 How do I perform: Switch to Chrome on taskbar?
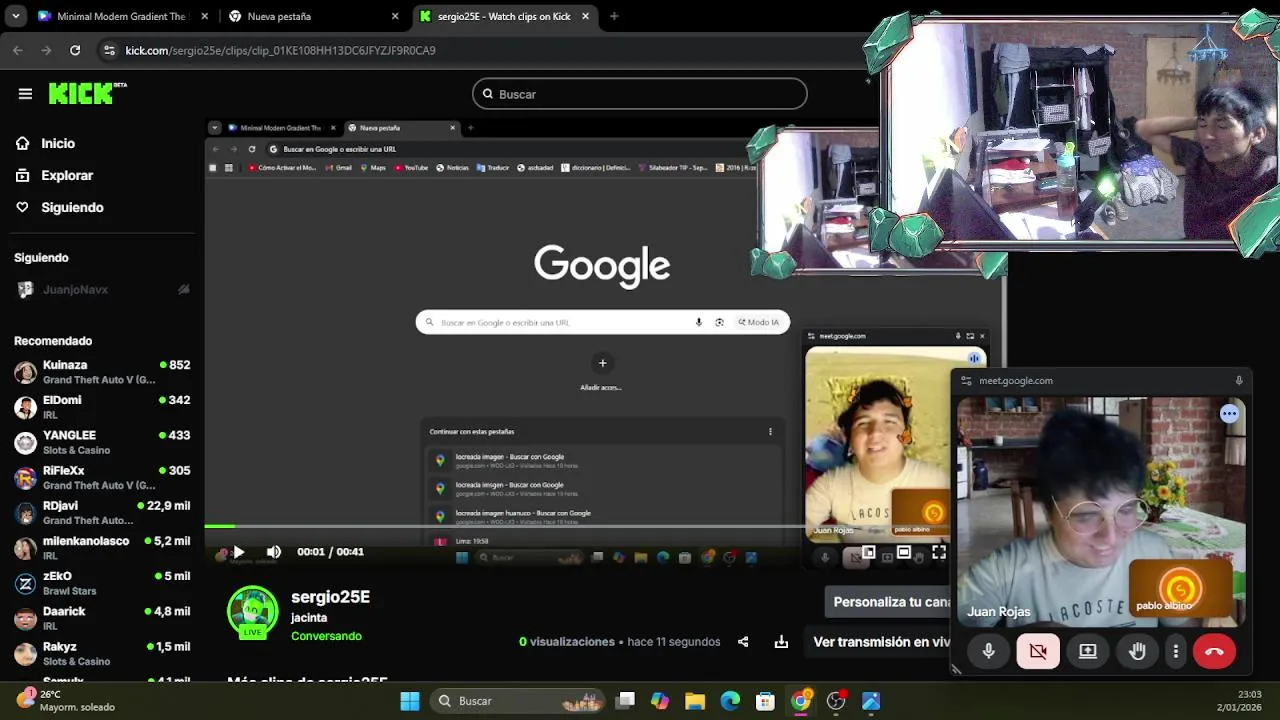point(800,701)
